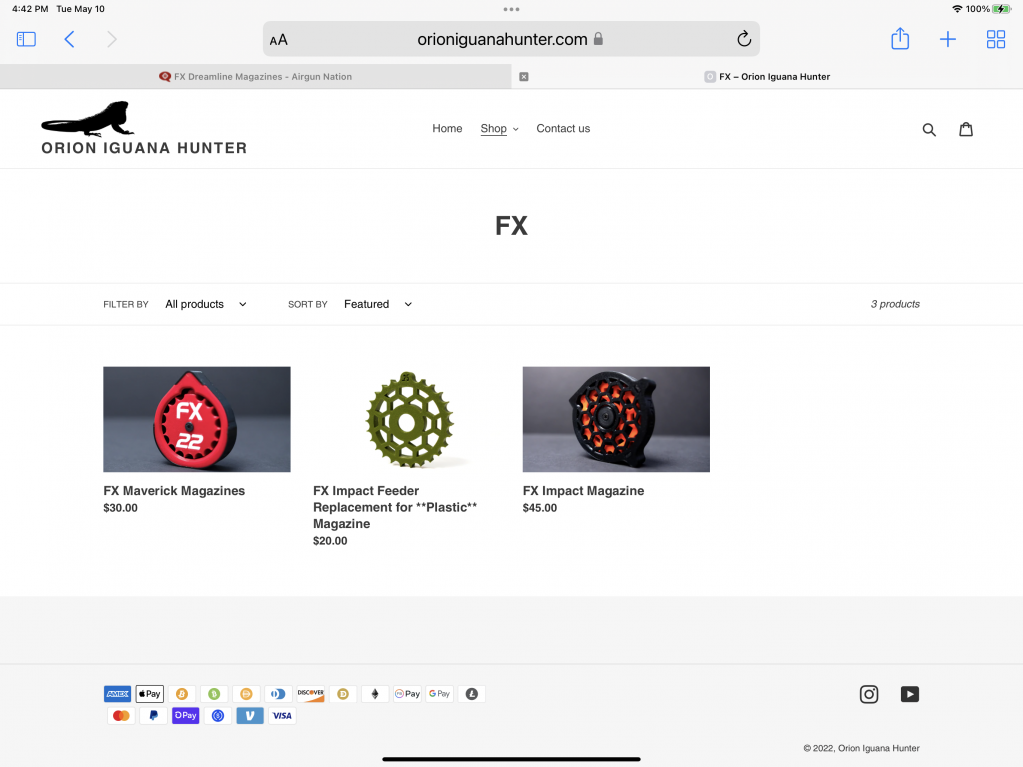Click the Venmo payment icon
Image resolution: width=1023 pixels, height=767 pixels.
(x=250, y=715)
